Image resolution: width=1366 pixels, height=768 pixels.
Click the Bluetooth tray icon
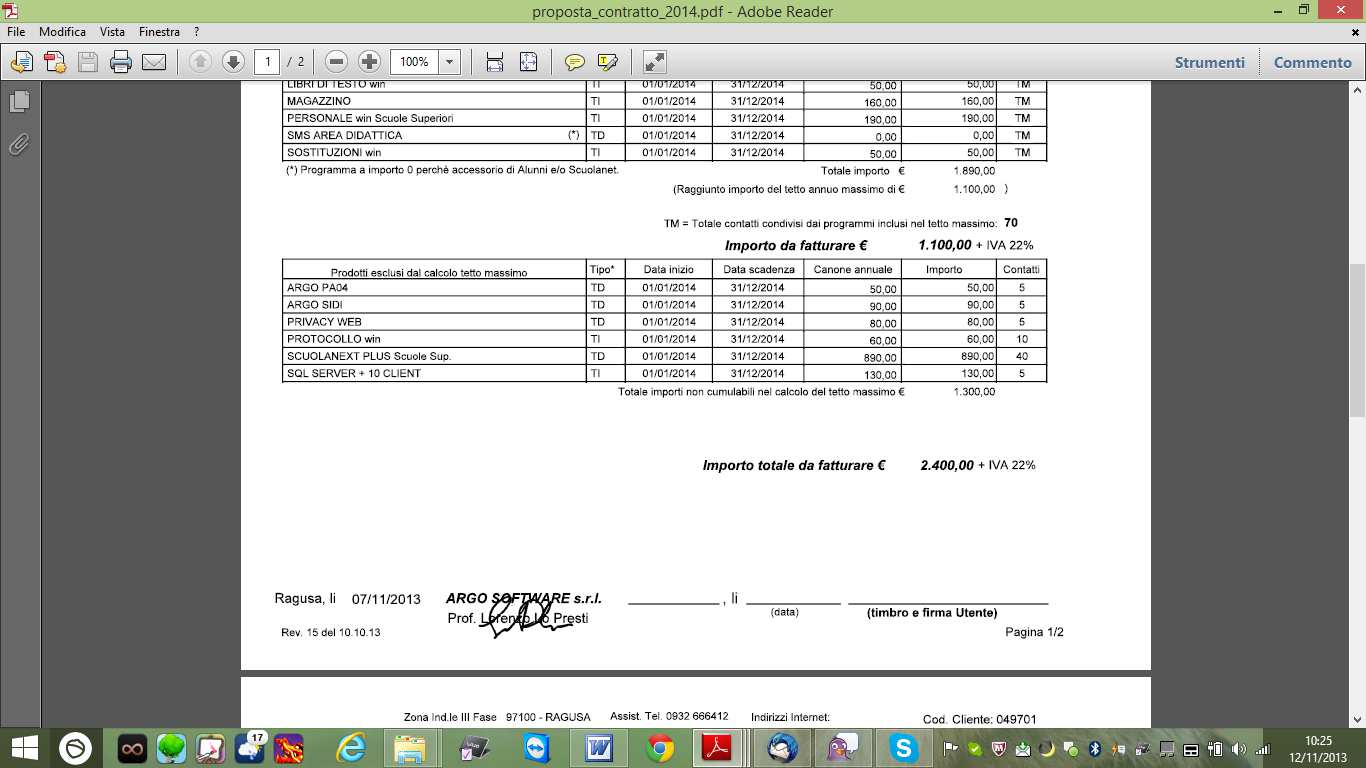[x=1095, y=748]
